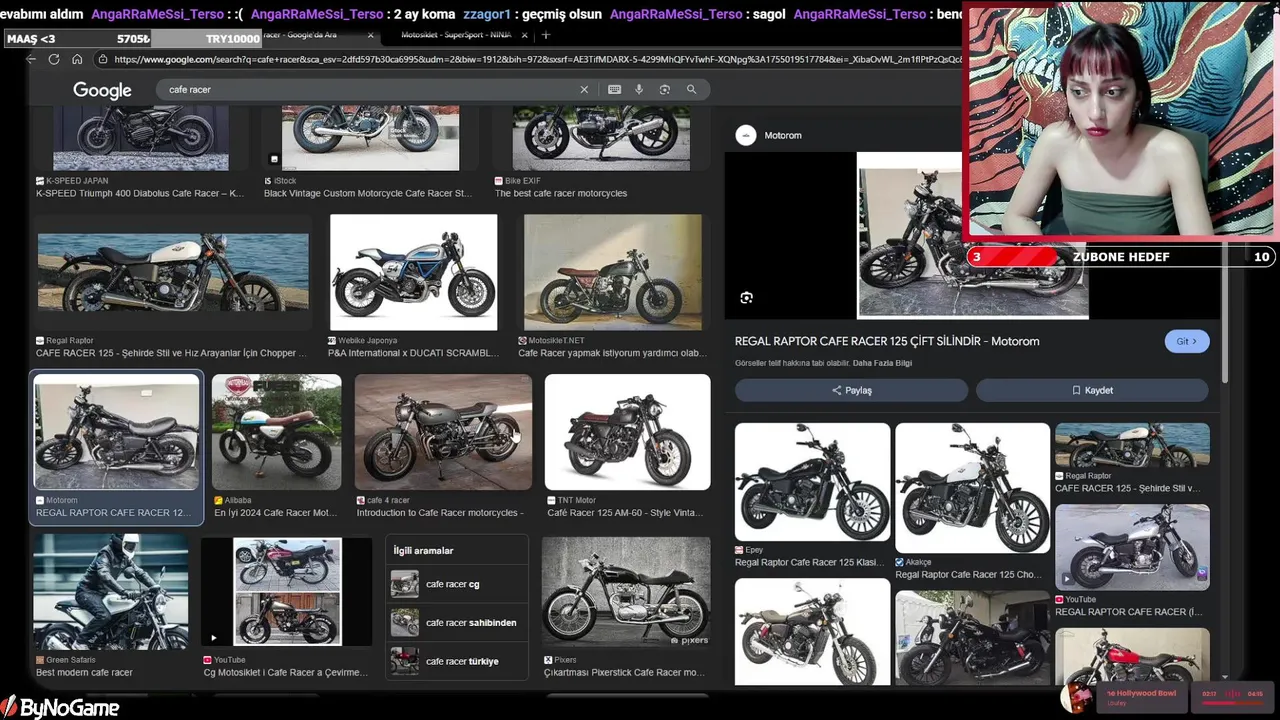
Task: Open Epey Regal Raptor Cafe Racer 125 Klasik image
Action: (812, 482)
